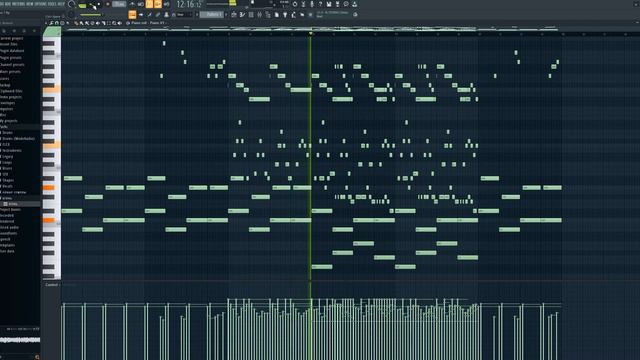Open the Channel rack icon
This screenshot has height=360, width=640.
coord(251,14)
